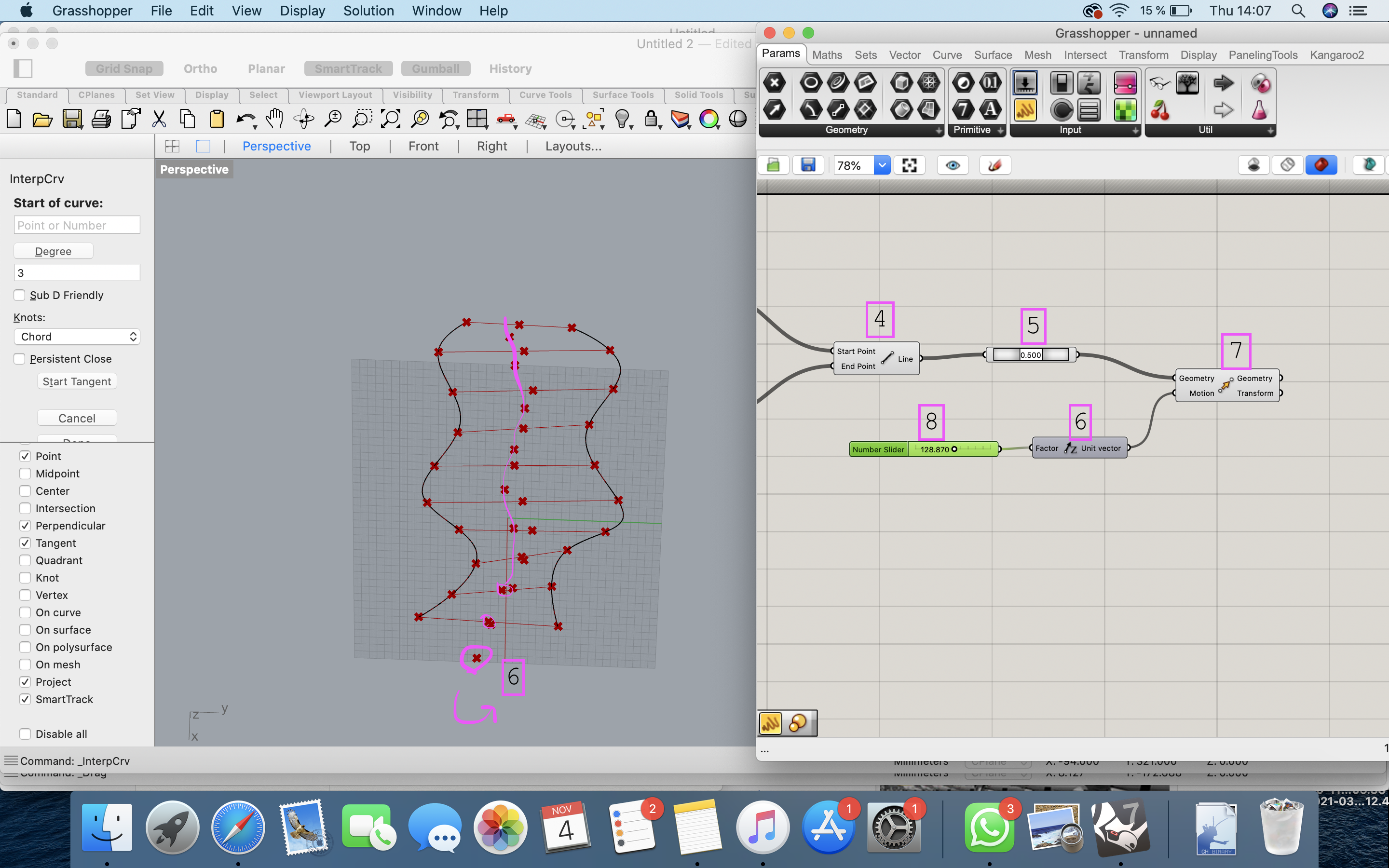Click the Degree button

point(54,251)
